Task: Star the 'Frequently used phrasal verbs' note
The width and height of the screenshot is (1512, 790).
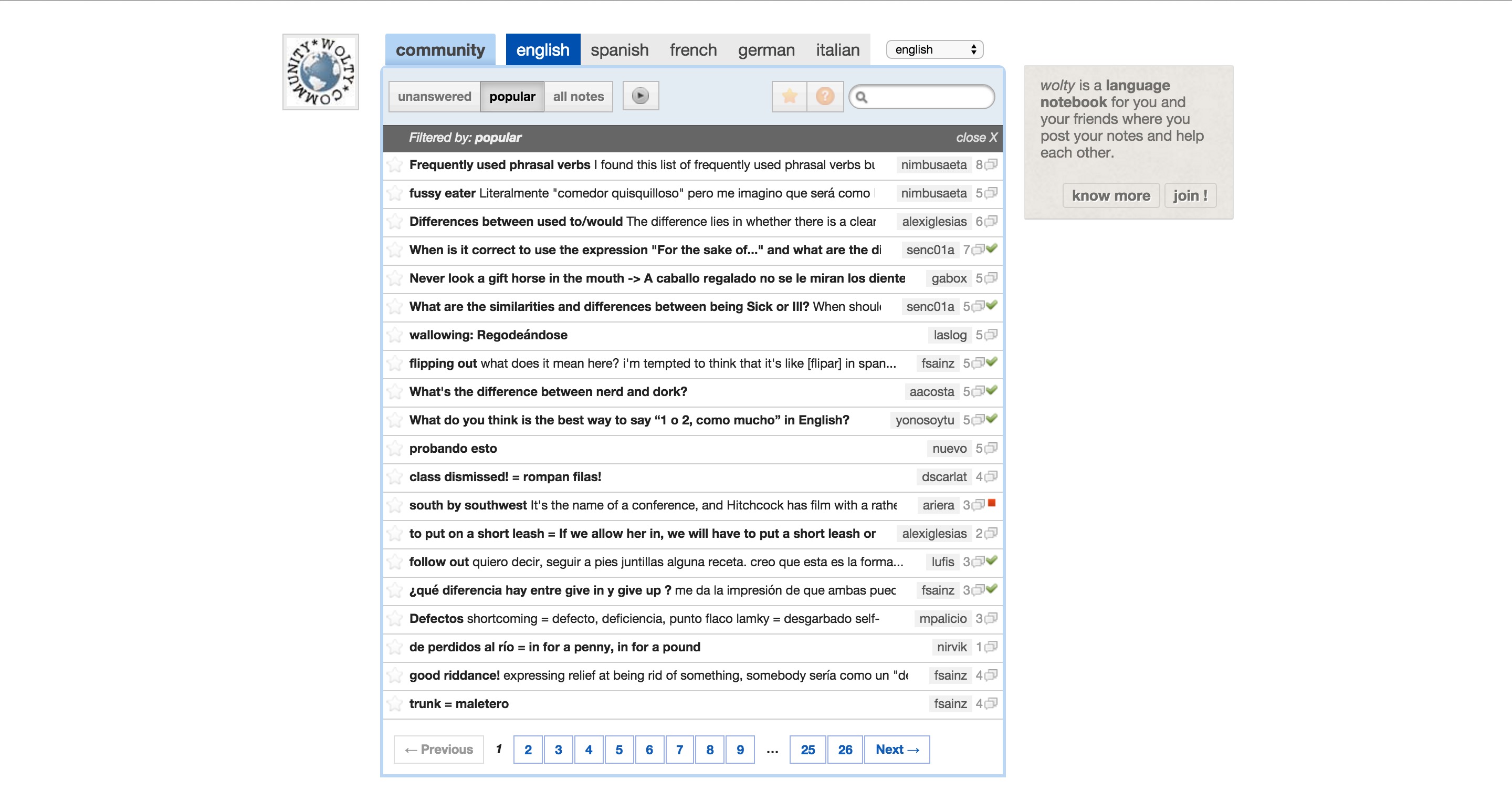Action: tap(395, 164)
